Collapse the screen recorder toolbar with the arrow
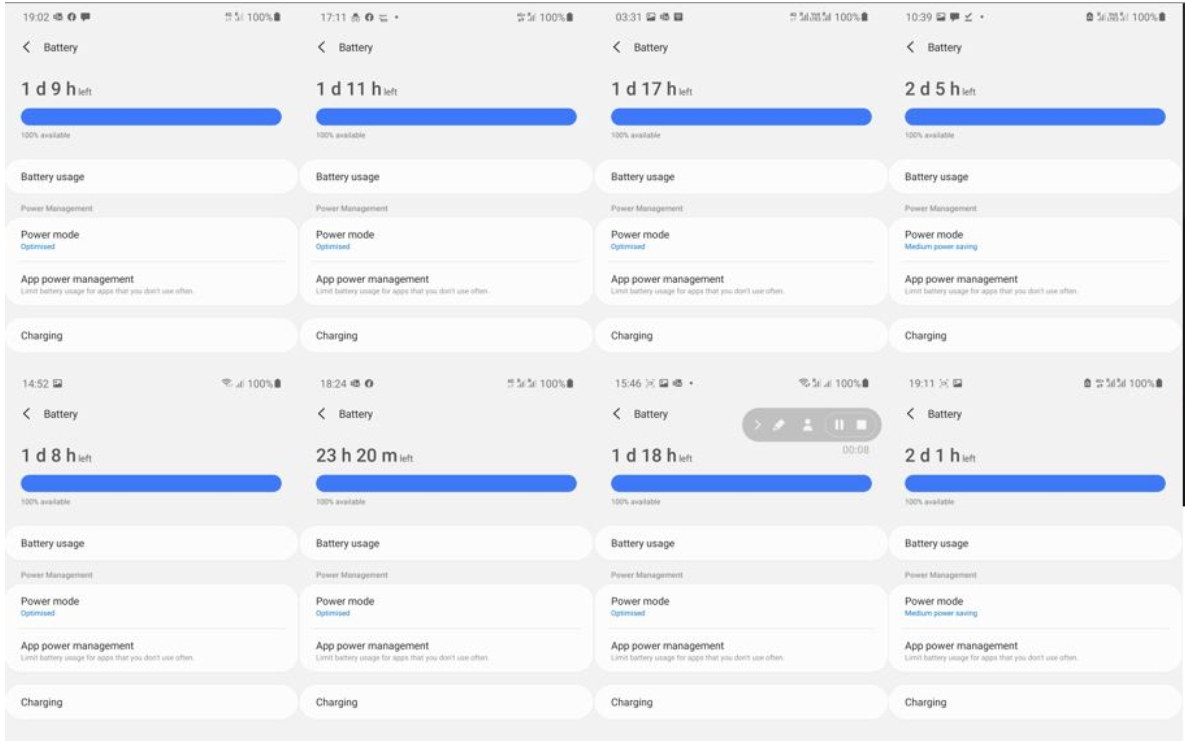Viewport: 1185px width, 741px height. pyautogui.click(x=759, y=425)
